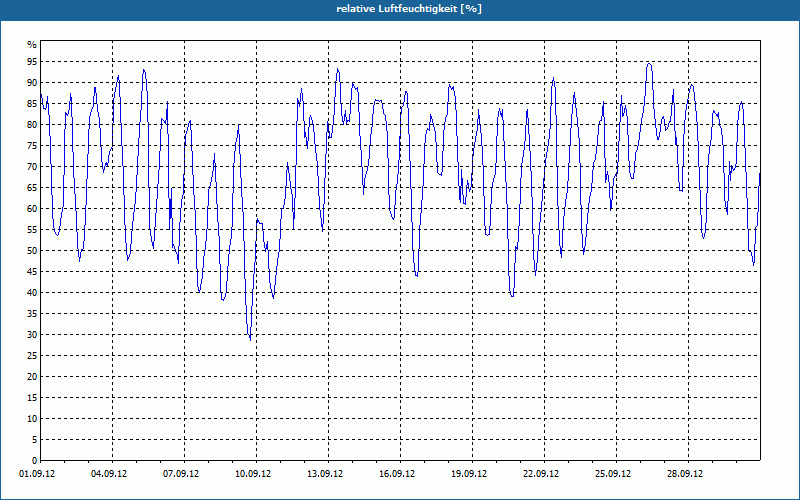Click the y-axis label '25'
This screenshot has width=800, height=500.
[32, 356]
